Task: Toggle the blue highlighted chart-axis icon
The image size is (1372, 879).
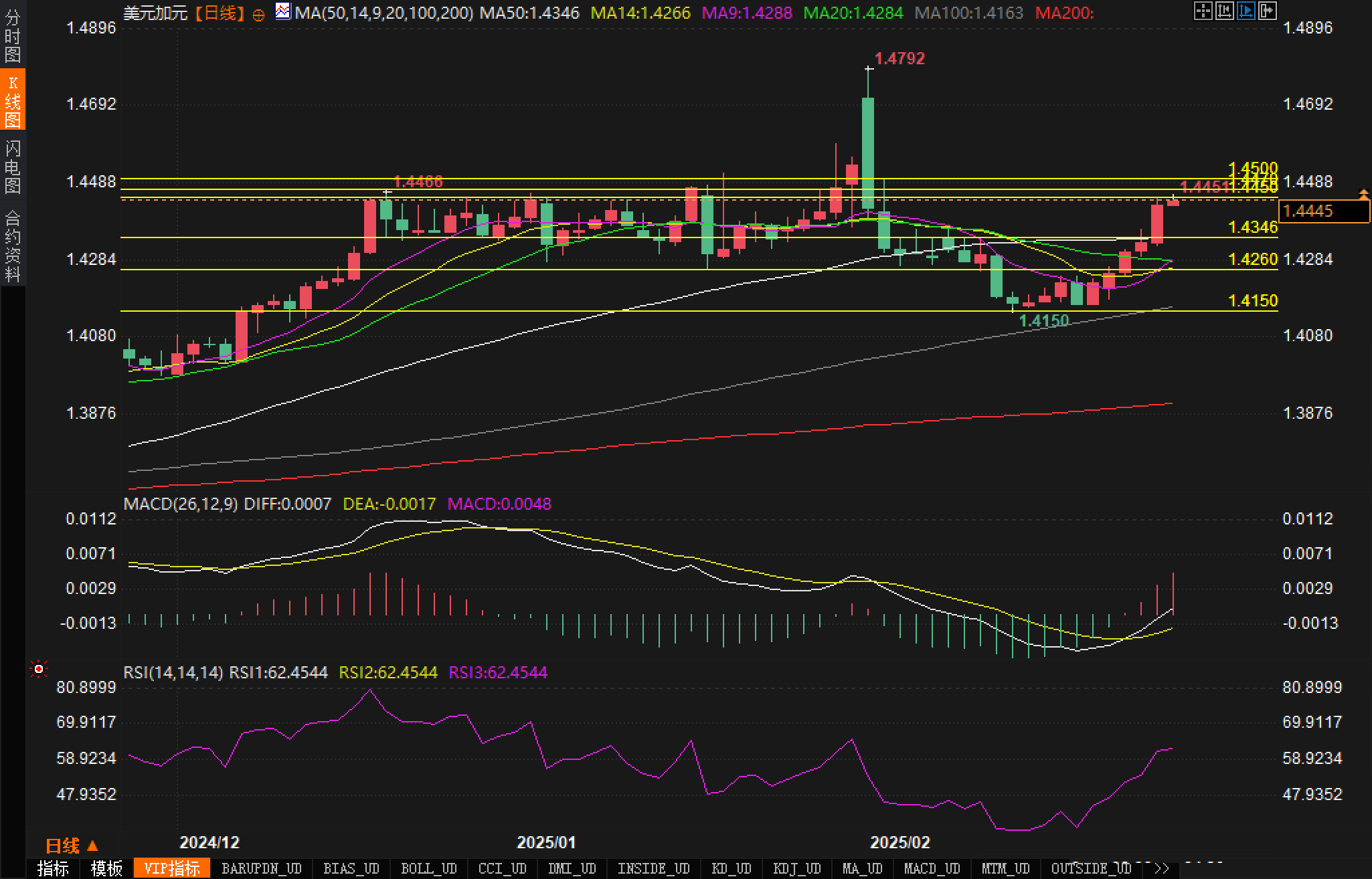Action: click(x=1246, y=11)
